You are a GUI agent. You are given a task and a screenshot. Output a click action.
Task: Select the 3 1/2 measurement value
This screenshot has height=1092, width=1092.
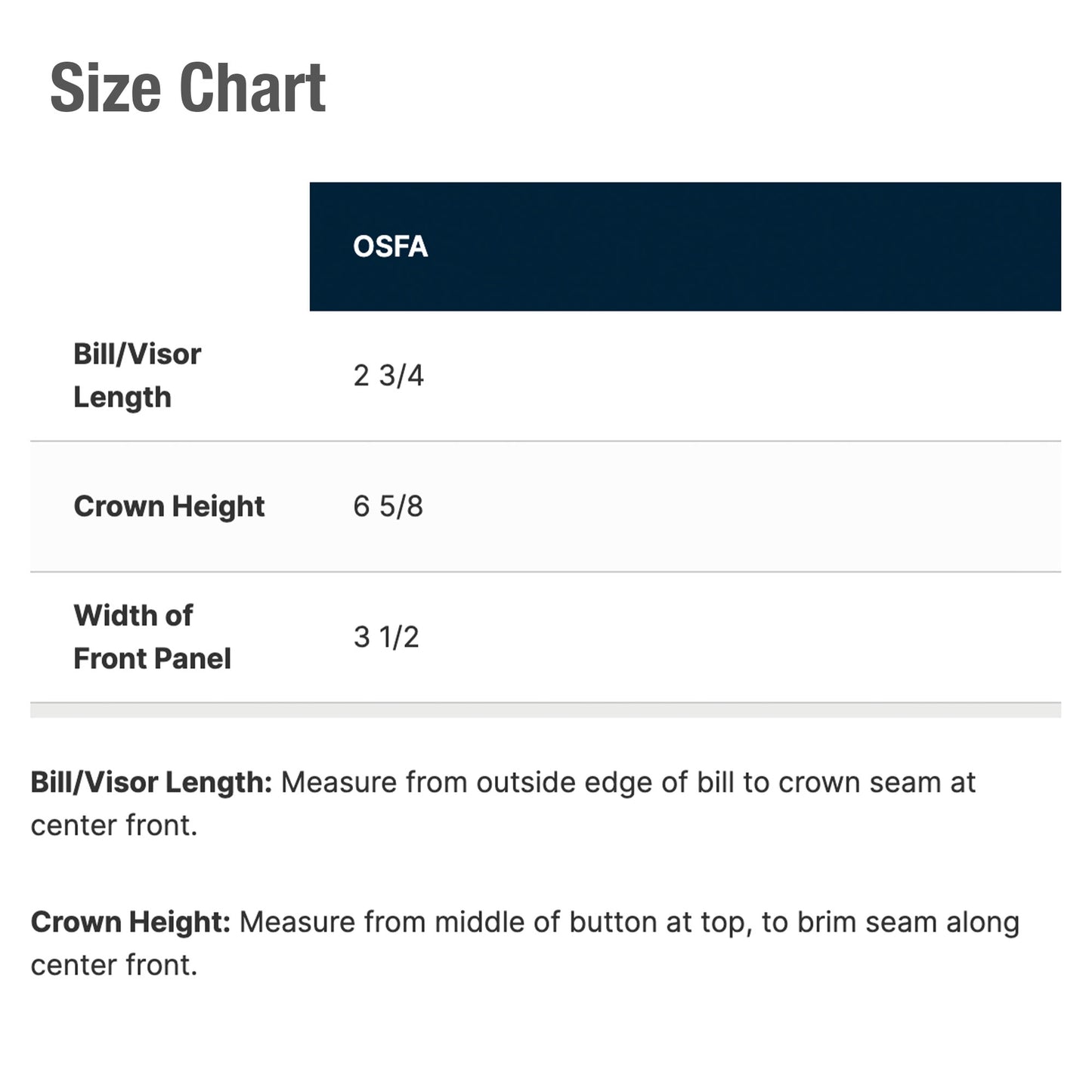pos(386,637)
